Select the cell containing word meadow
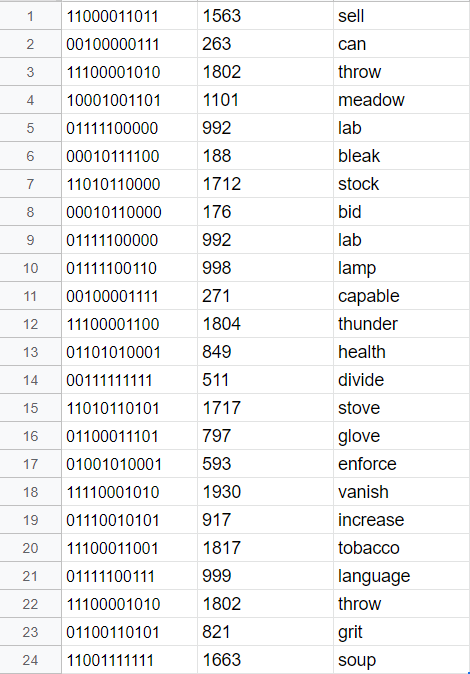The width and height of the screenshot is (470, 674). click(401, 100)
